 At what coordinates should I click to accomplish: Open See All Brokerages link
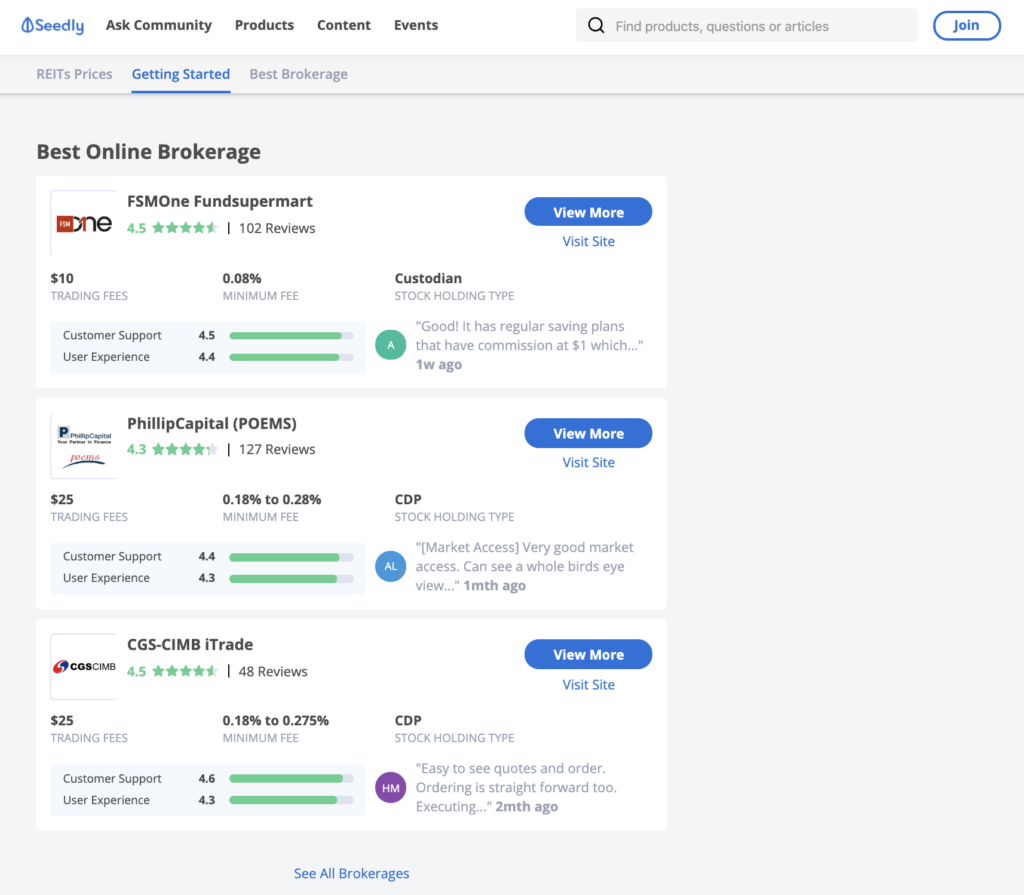351,873
